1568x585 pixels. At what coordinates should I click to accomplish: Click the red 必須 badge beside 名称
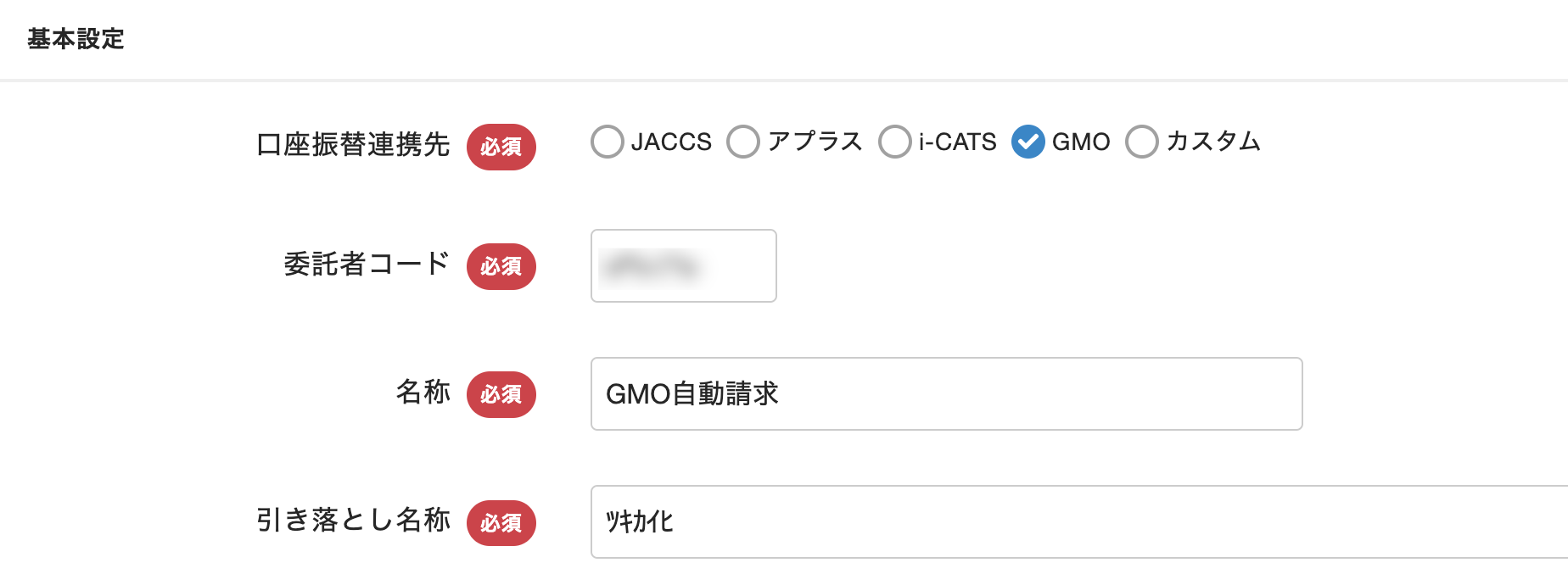pyautogui.click(x=501, y=395)
